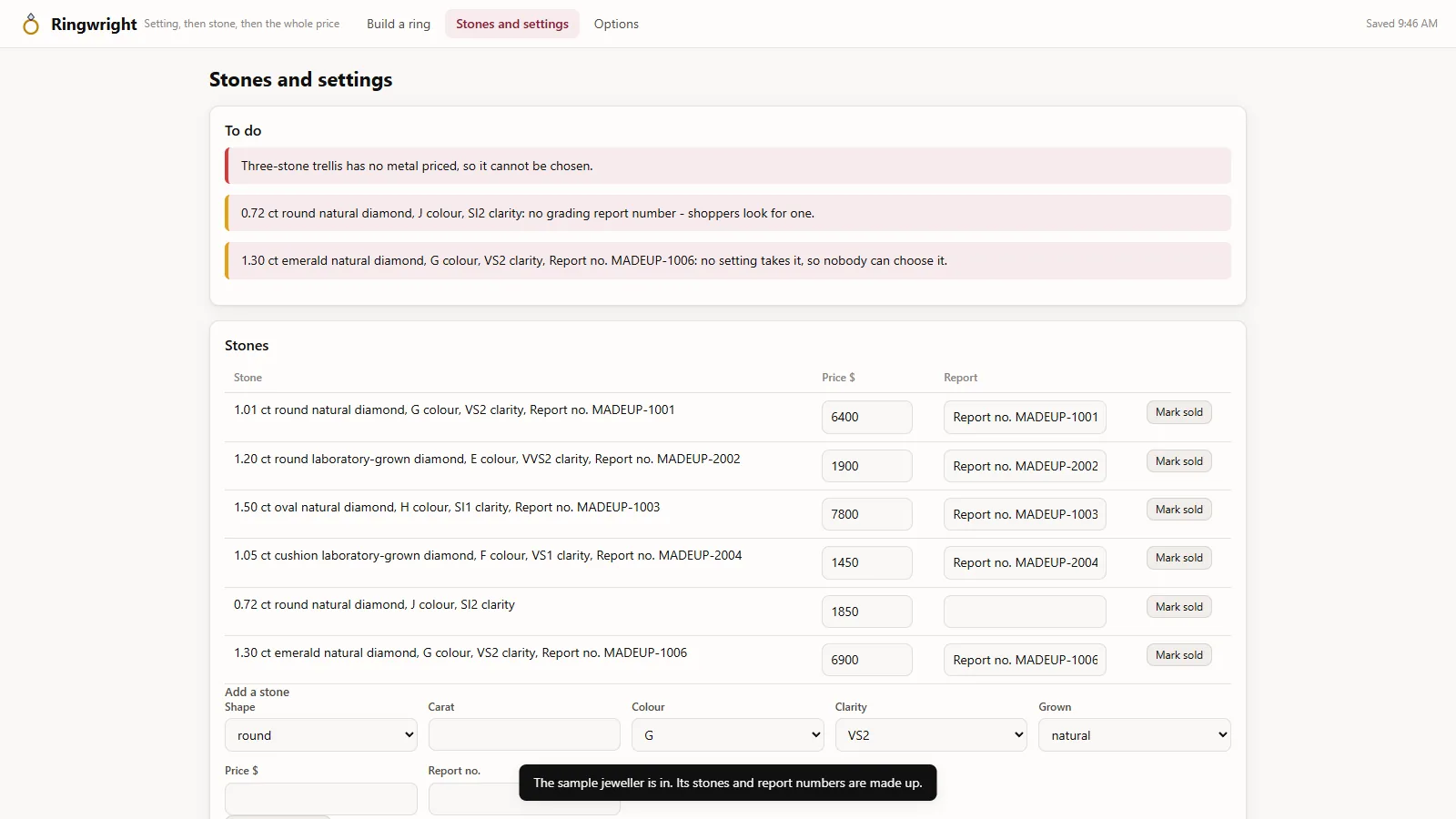Viewport: 1456px width, 819px height.
Task: Click the MADEUP-1001 report field
Action: pyautogui.click(x=1025, y=417)
